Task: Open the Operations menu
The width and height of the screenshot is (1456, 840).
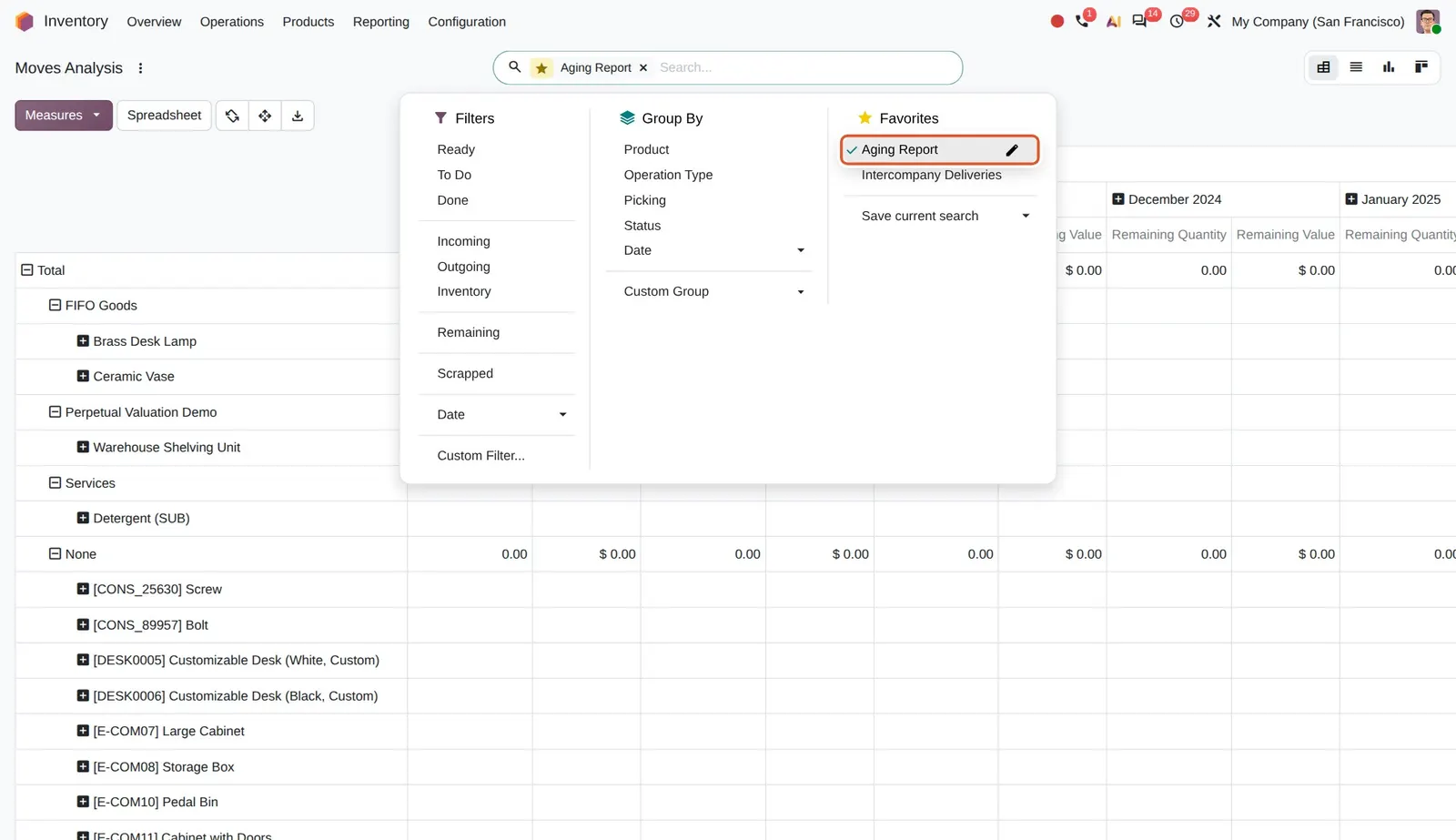Action: pyautogui.click(x=232, y=22)
